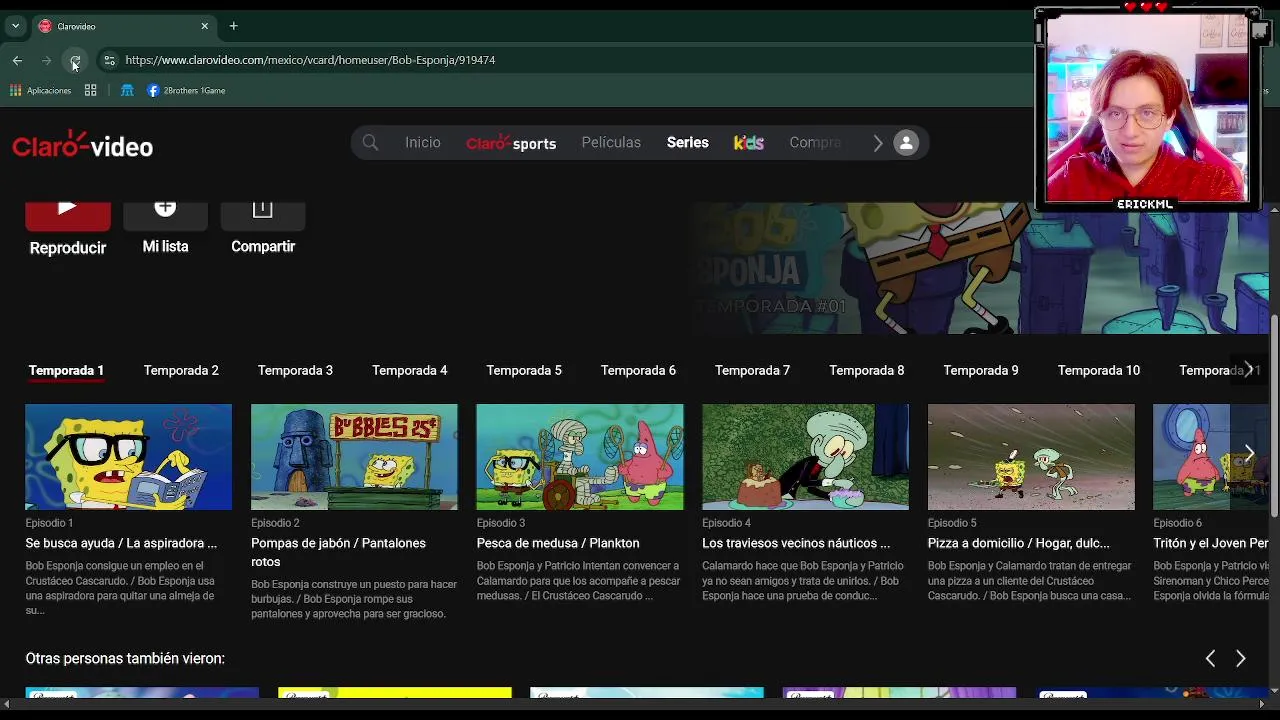Image resolution: width=1280 pixels, height=720 pixels.
Task: Select Temporada 9 tab
Action: (981, 370)
